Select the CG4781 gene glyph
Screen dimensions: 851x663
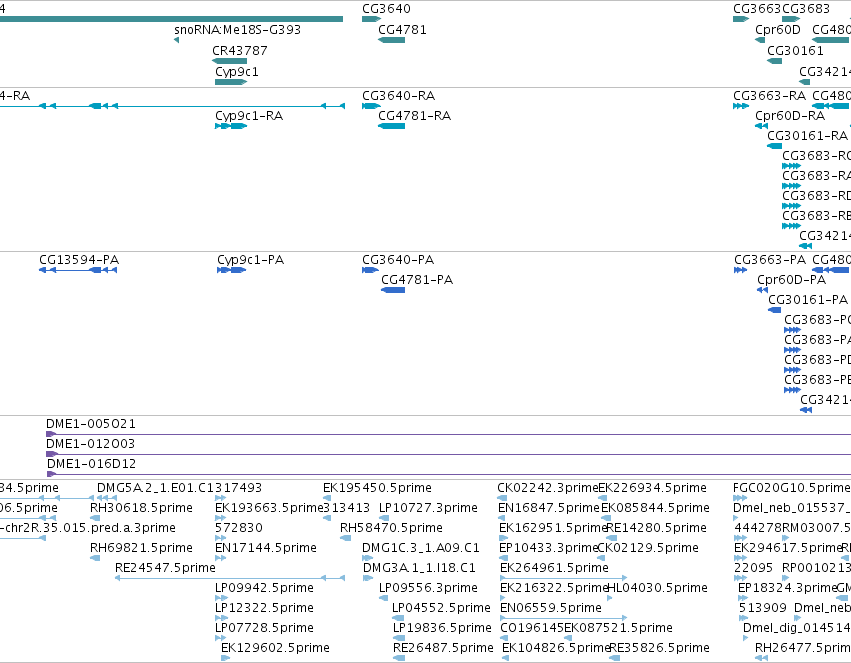[391, 40]
